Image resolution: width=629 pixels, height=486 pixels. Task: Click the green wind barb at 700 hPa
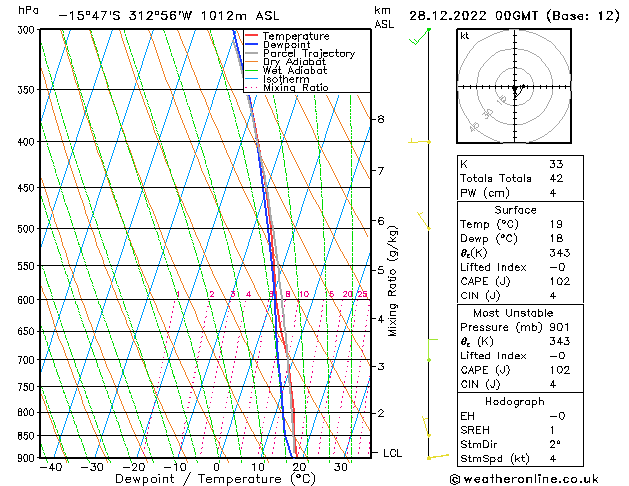click(x=432, y=350)
